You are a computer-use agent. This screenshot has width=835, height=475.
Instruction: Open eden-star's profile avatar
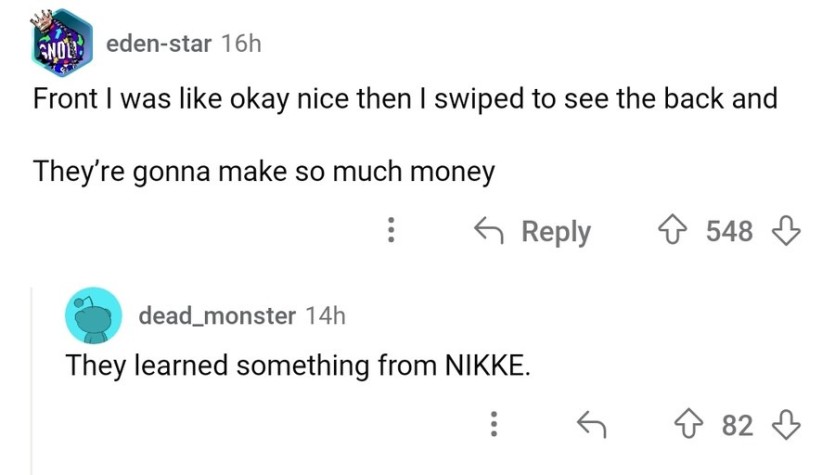(61, 43)
